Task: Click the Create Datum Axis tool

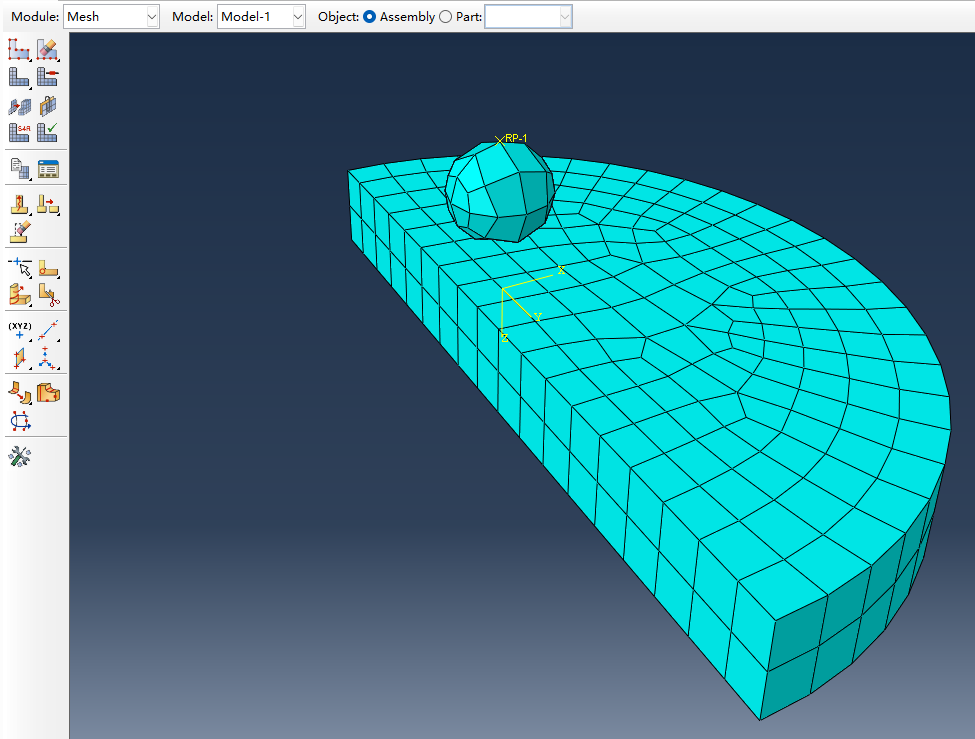Action: (47, 331)
